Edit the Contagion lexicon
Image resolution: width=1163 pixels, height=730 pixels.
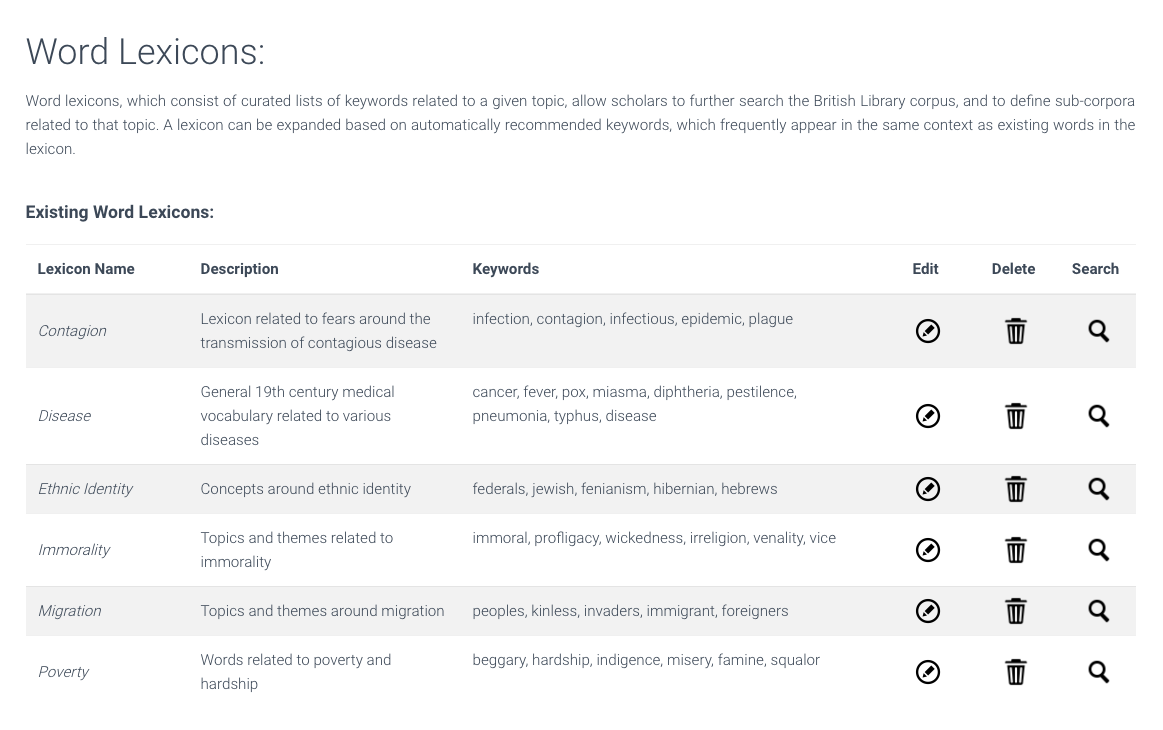(928, 331)
